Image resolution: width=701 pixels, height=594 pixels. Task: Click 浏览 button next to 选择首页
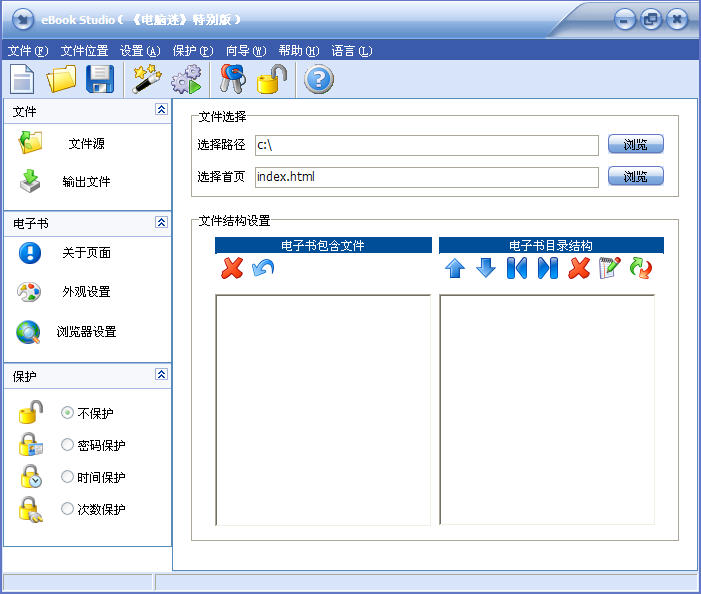[635, 177]
